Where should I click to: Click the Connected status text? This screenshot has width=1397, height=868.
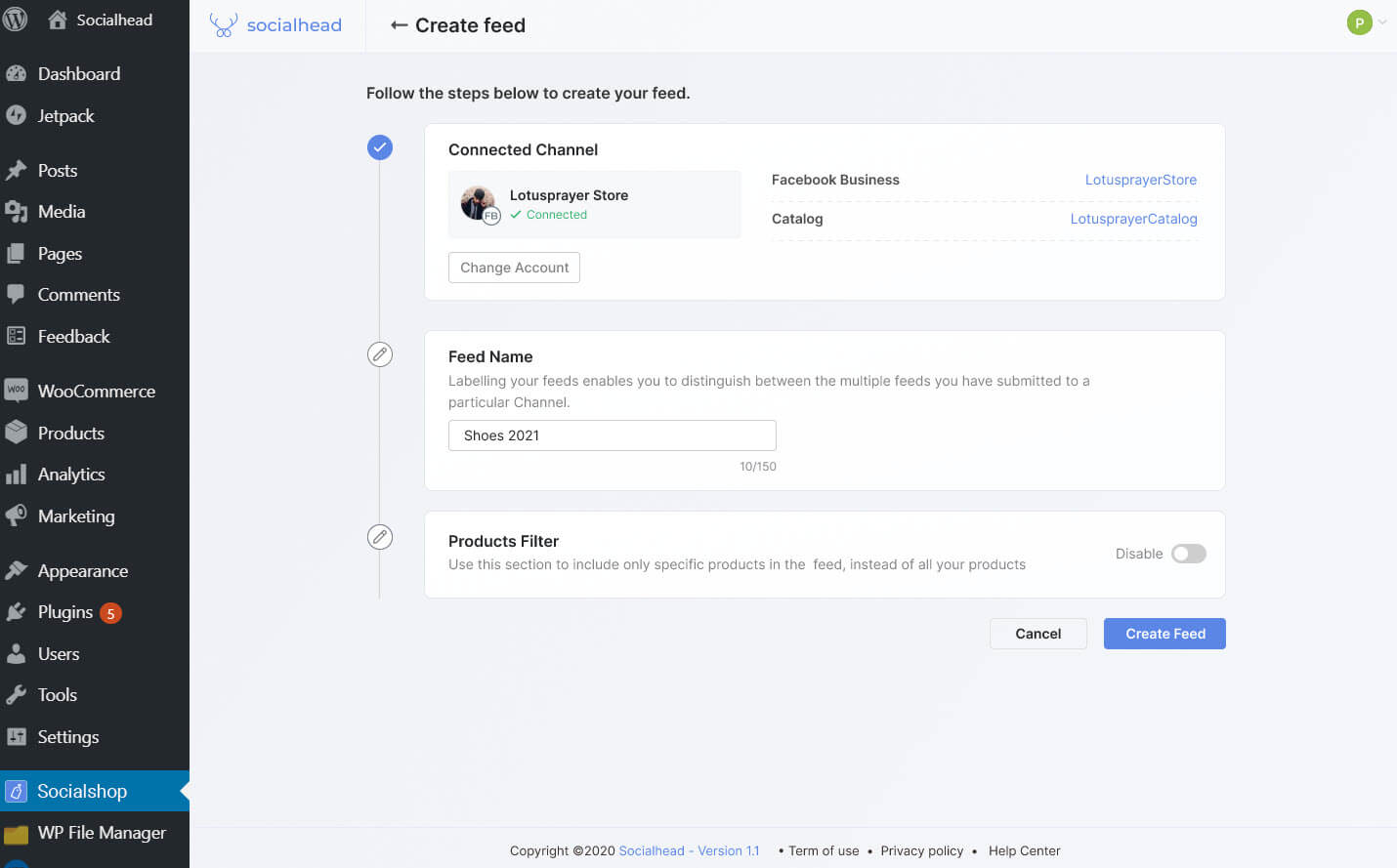click(556, 215)
